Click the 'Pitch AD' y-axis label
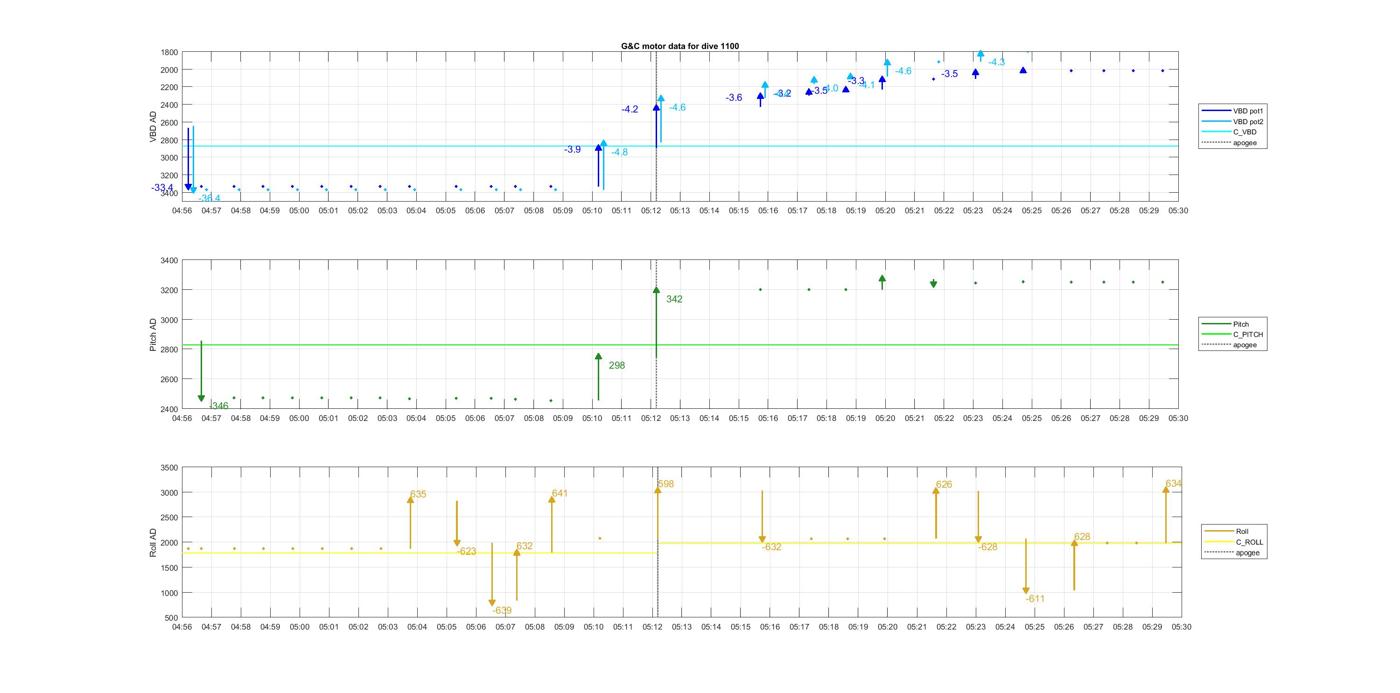The height and width of the screenshot is (693, 1400). coord(154,334)
